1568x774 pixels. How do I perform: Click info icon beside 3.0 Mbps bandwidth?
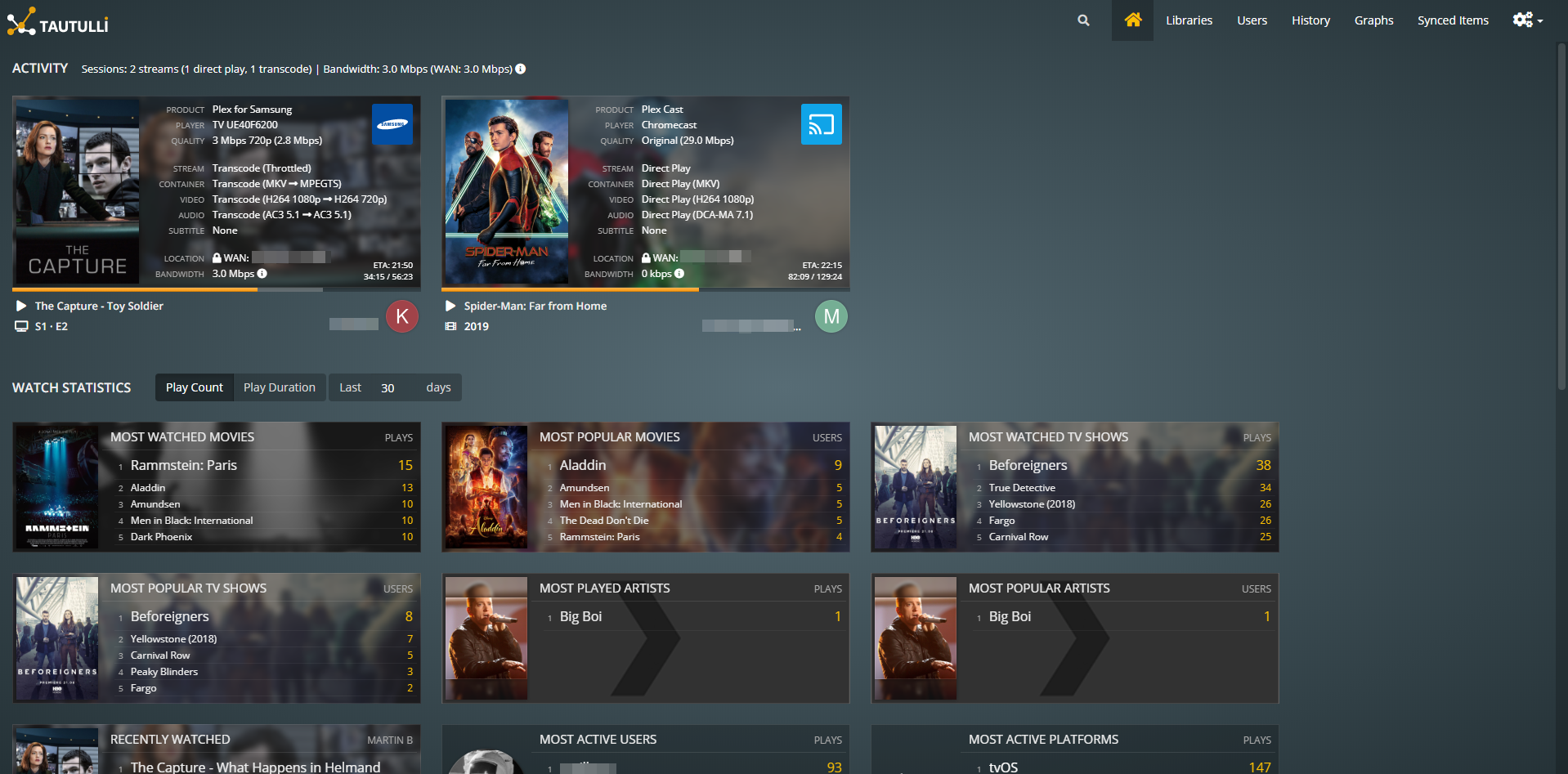tap(262, 274)
